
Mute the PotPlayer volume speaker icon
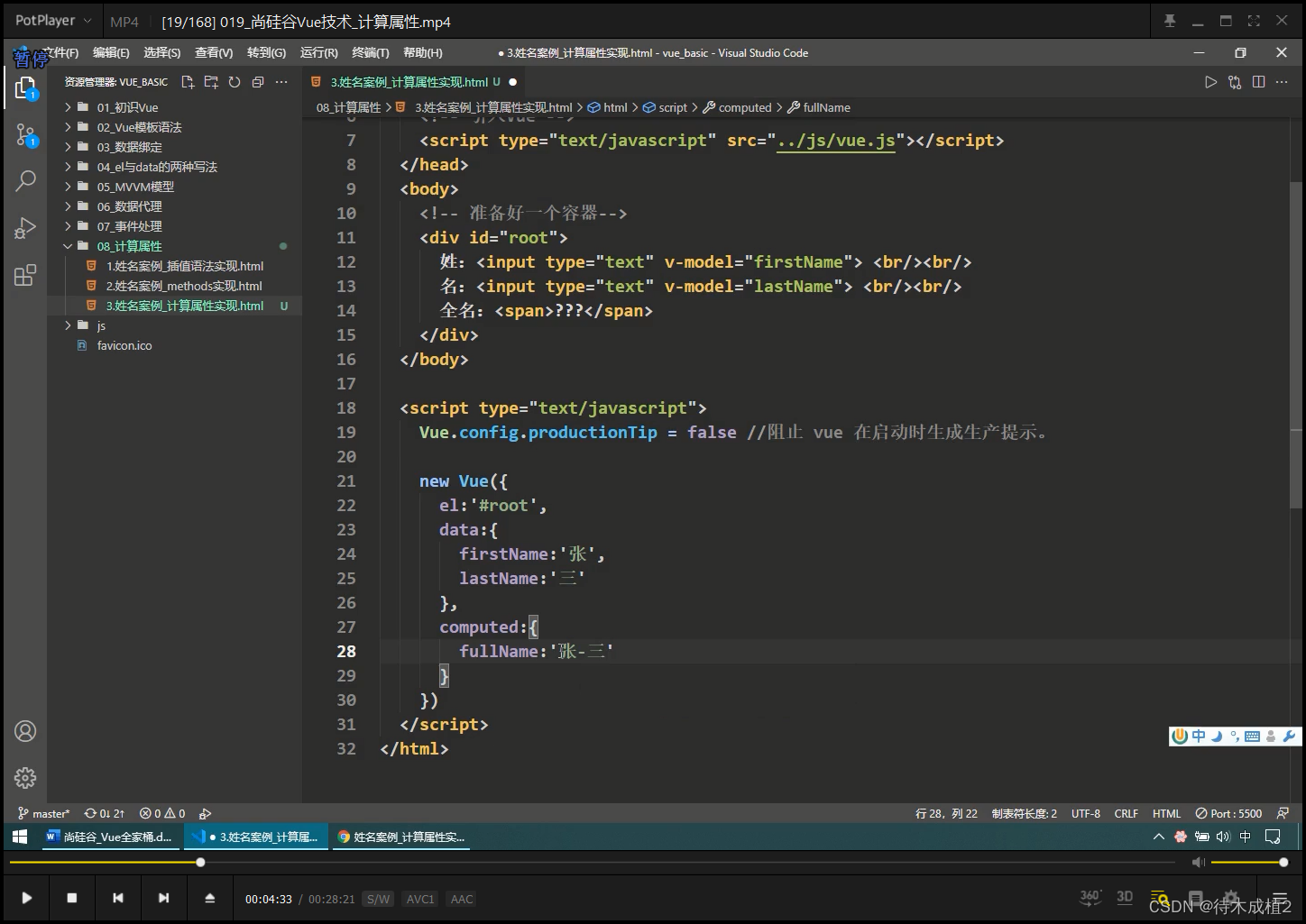1198,863
